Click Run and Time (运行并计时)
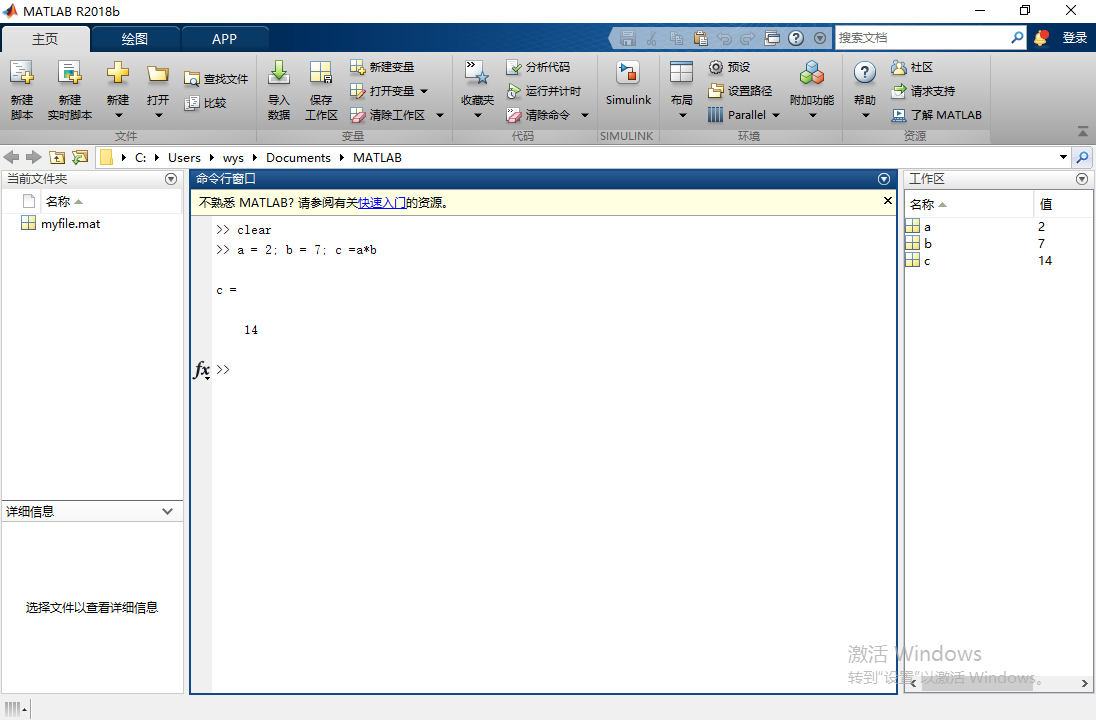 543,91
